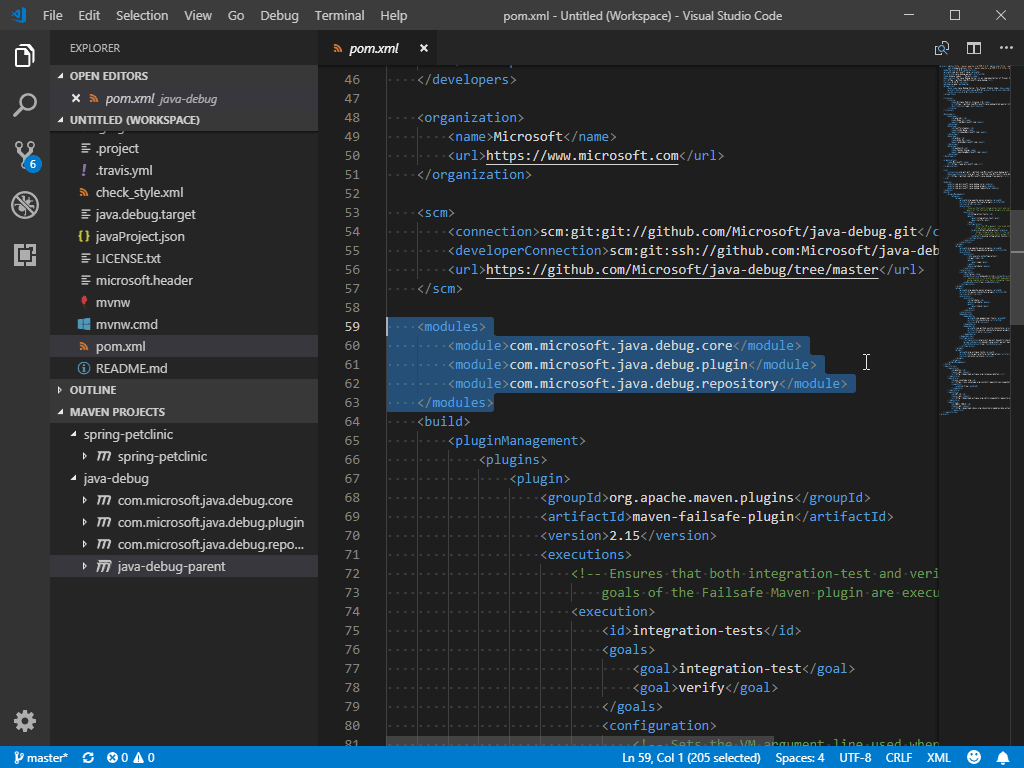Viewport: 1024px width, 768px height.
Task: Expand the java-debug-parent Maven project
Action: [85, 566]
